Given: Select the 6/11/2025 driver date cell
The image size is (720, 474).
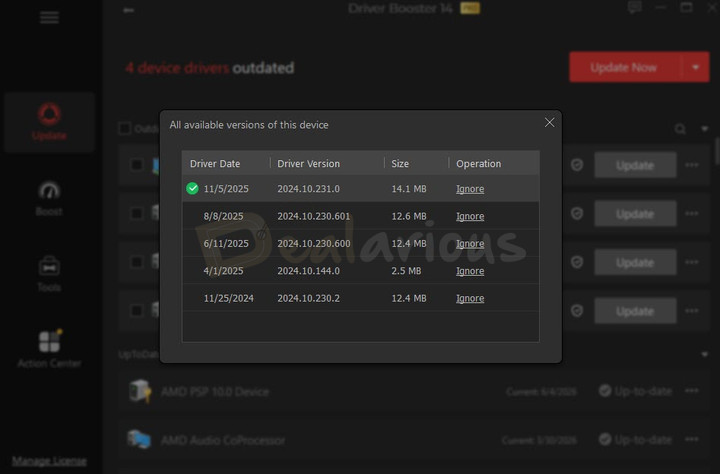Looking at the screenshot, I should [x=226, y=243].
